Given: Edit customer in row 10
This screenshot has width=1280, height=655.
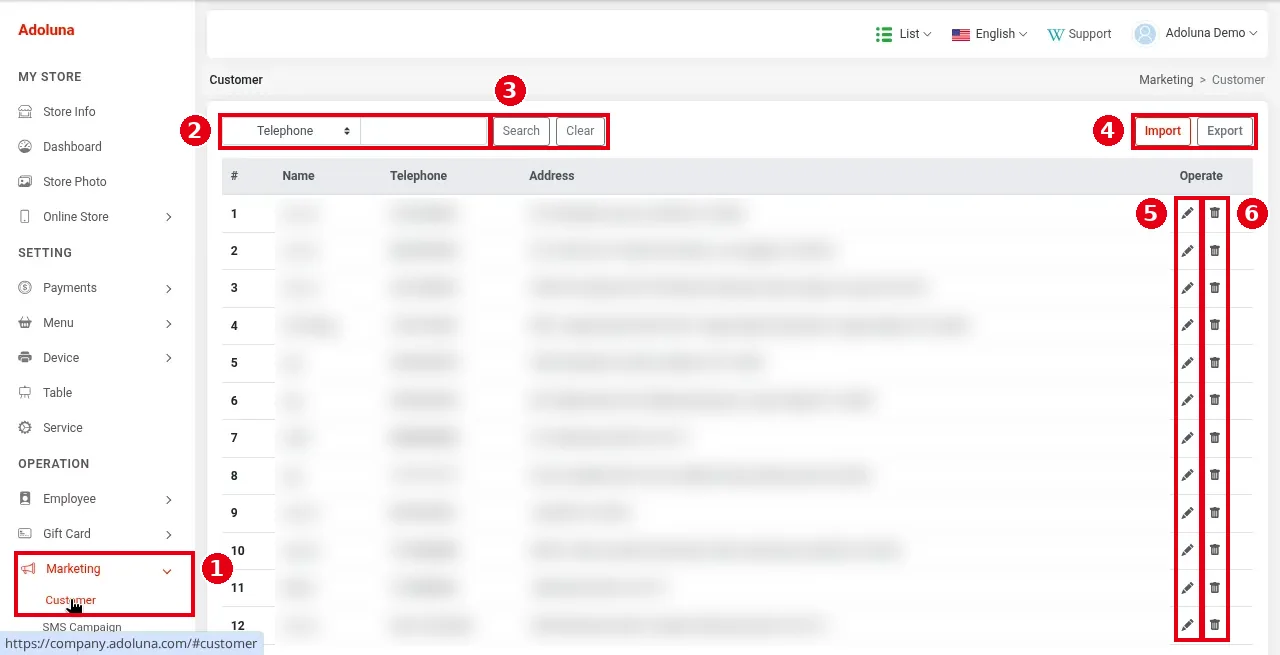Looking at the screenshot, I should click(1187, 550).
